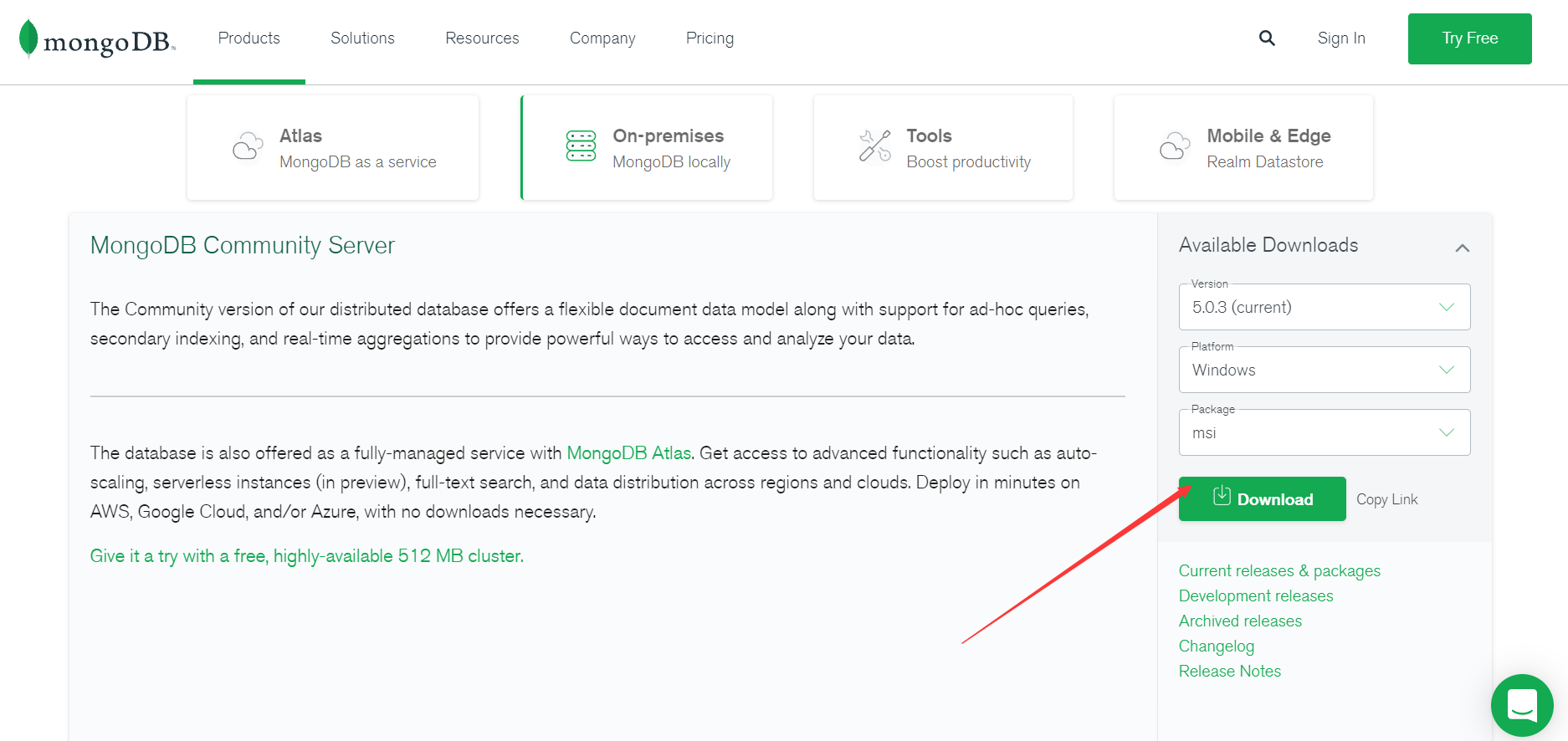The image size is (1568, 741).
Task: Click the Try Free button
Action: click(1469, 38)
